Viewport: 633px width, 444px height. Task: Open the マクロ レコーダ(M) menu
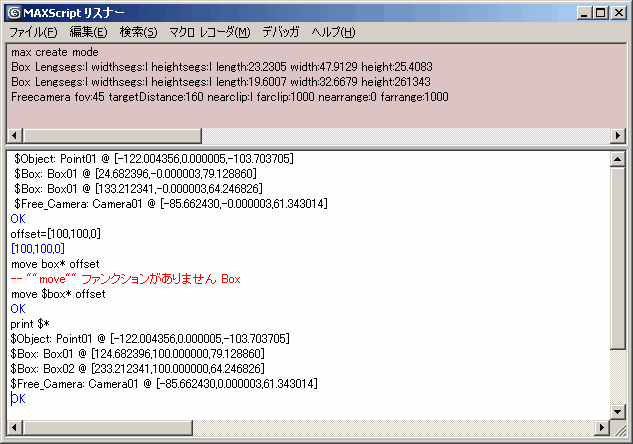click(210, 32)
